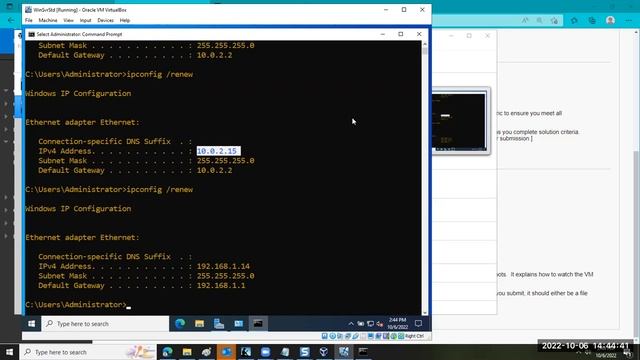Screen dimensions: 640x360
Task: Open the guest notification center icon
Action: point(418,324)
